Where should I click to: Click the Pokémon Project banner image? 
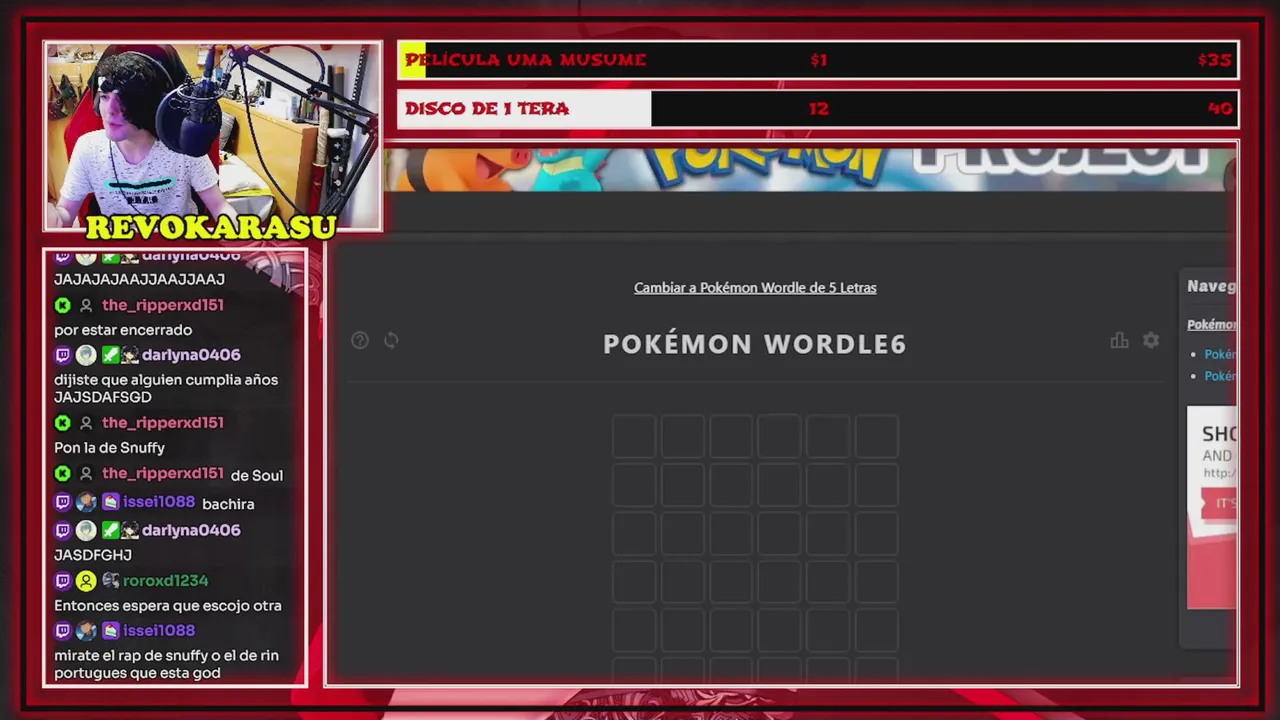tap(810, 168)
